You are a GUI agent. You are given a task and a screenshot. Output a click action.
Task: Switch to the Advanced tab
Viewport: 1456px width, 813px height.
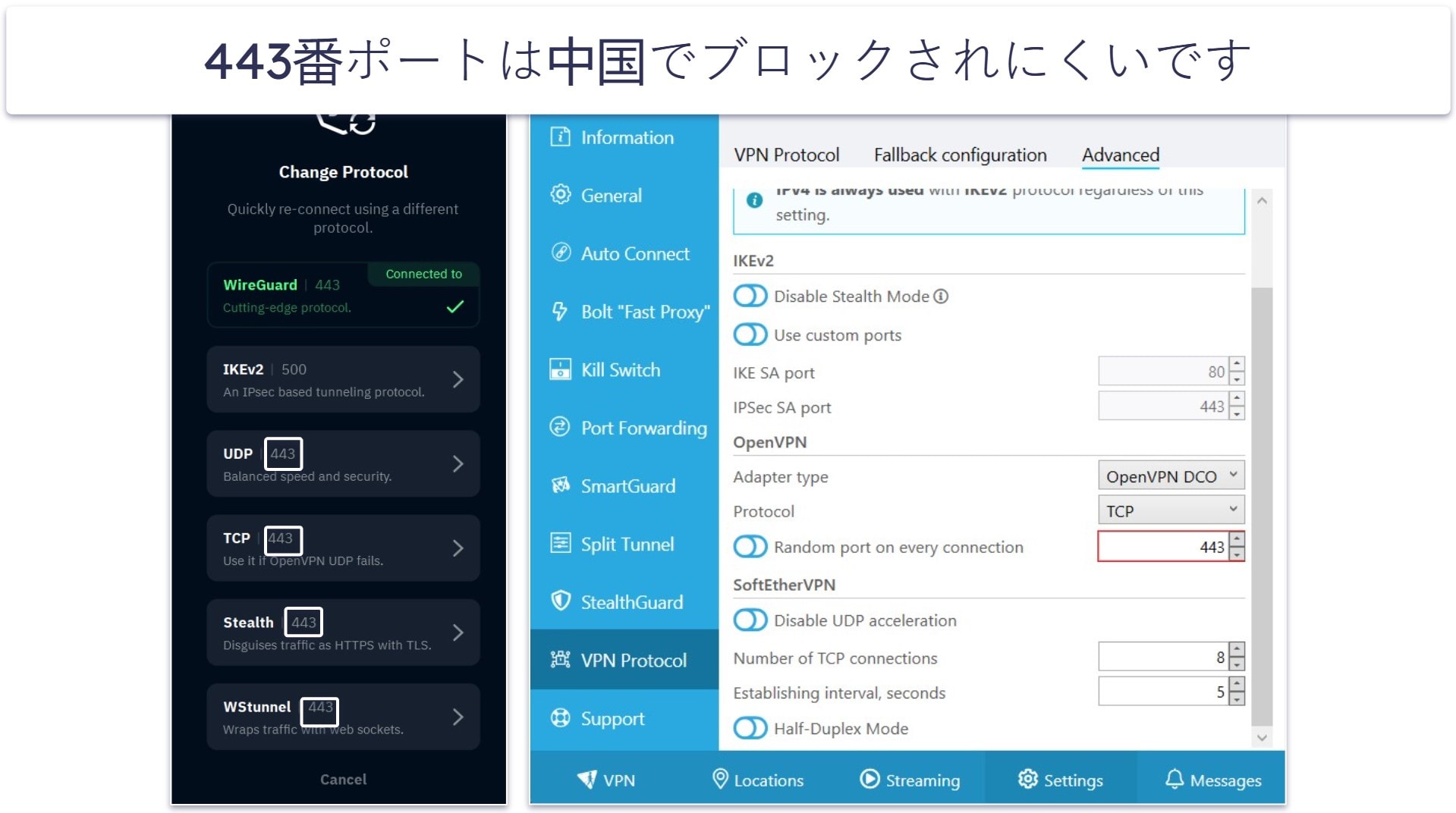point(1121,155)
